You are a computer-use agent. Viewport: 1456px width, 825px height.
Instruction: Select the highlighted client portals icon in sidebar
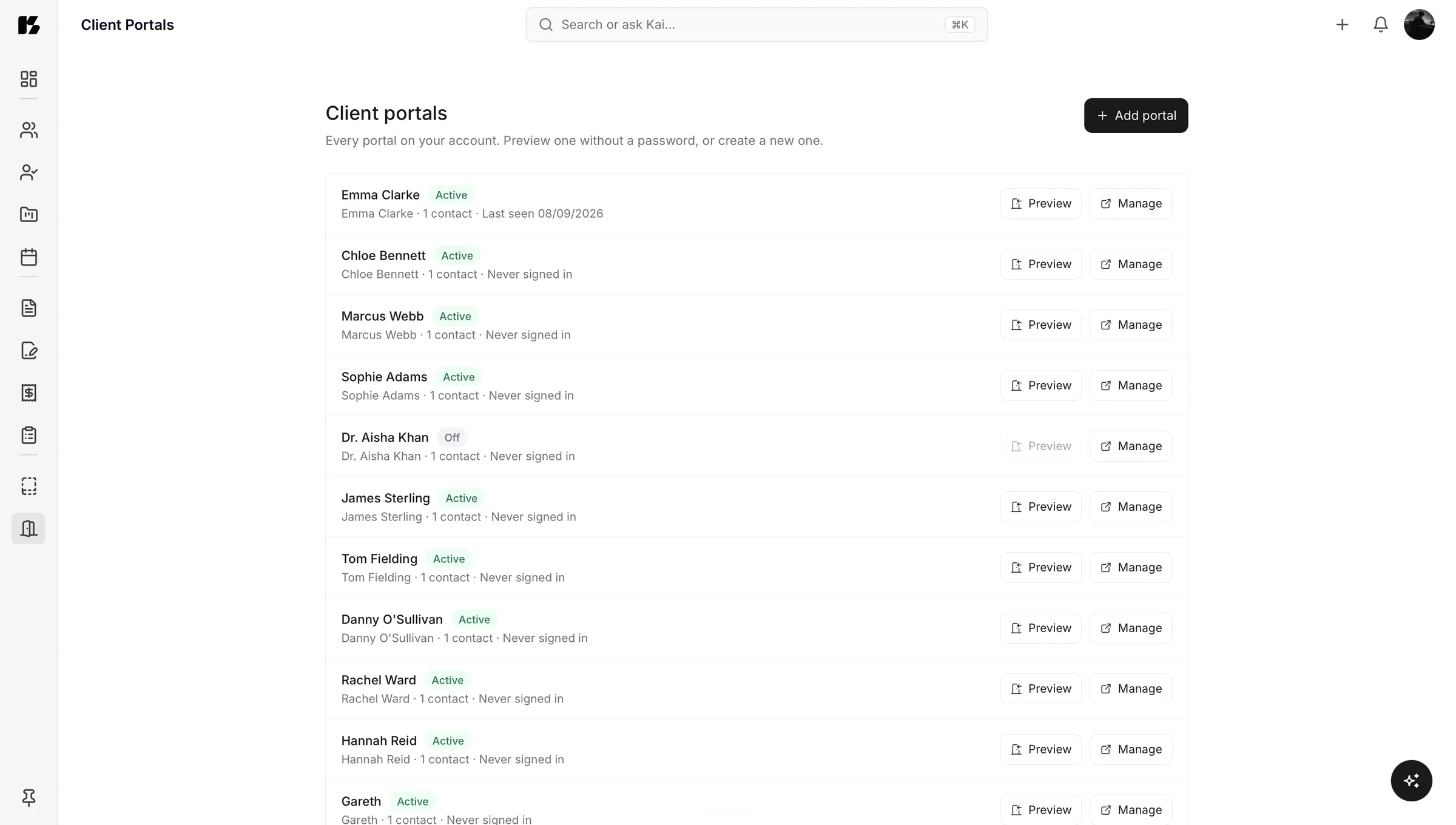click(29, 528)
